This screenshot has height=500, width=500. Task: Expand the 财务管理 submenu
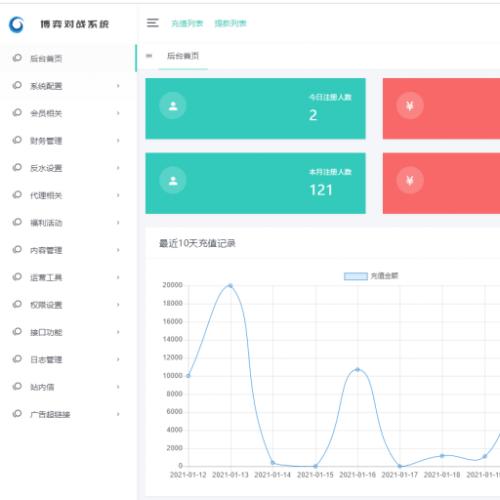point(68,141)
